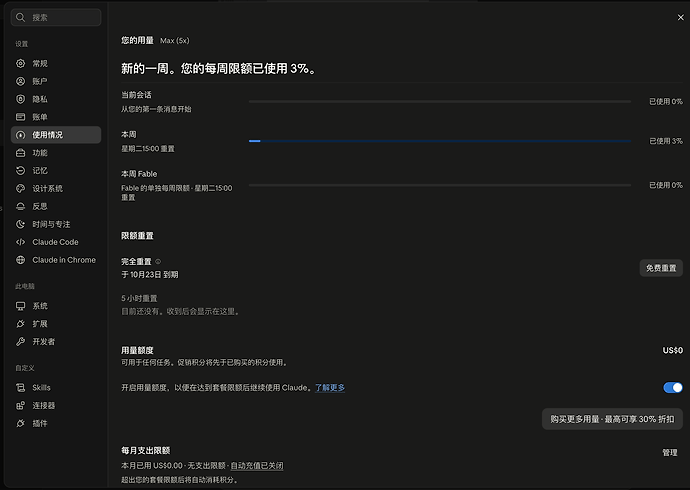Viewport: 690px width, 490px height.
Task: Click the 每月支出限额 heading
Action: (x=146, y=450)
